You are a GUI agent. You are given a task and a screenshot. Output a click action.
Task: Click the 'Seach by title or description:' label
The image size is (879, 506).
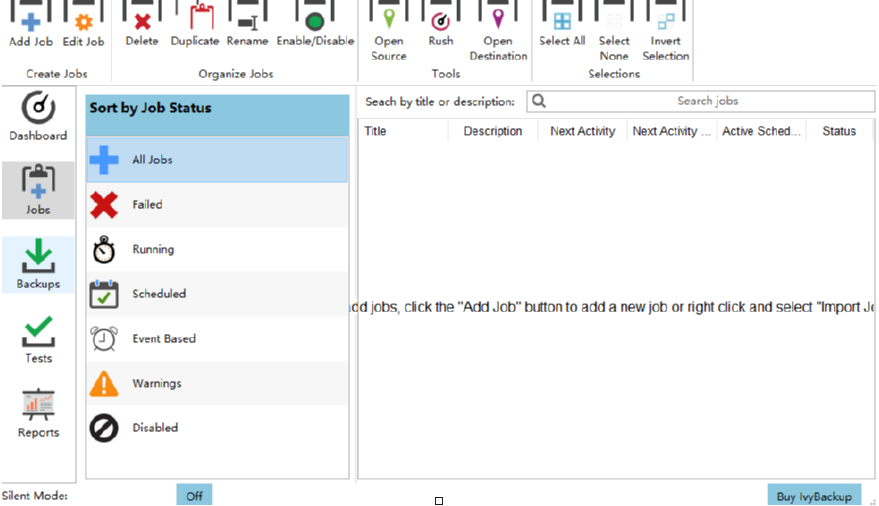(440, 101)
